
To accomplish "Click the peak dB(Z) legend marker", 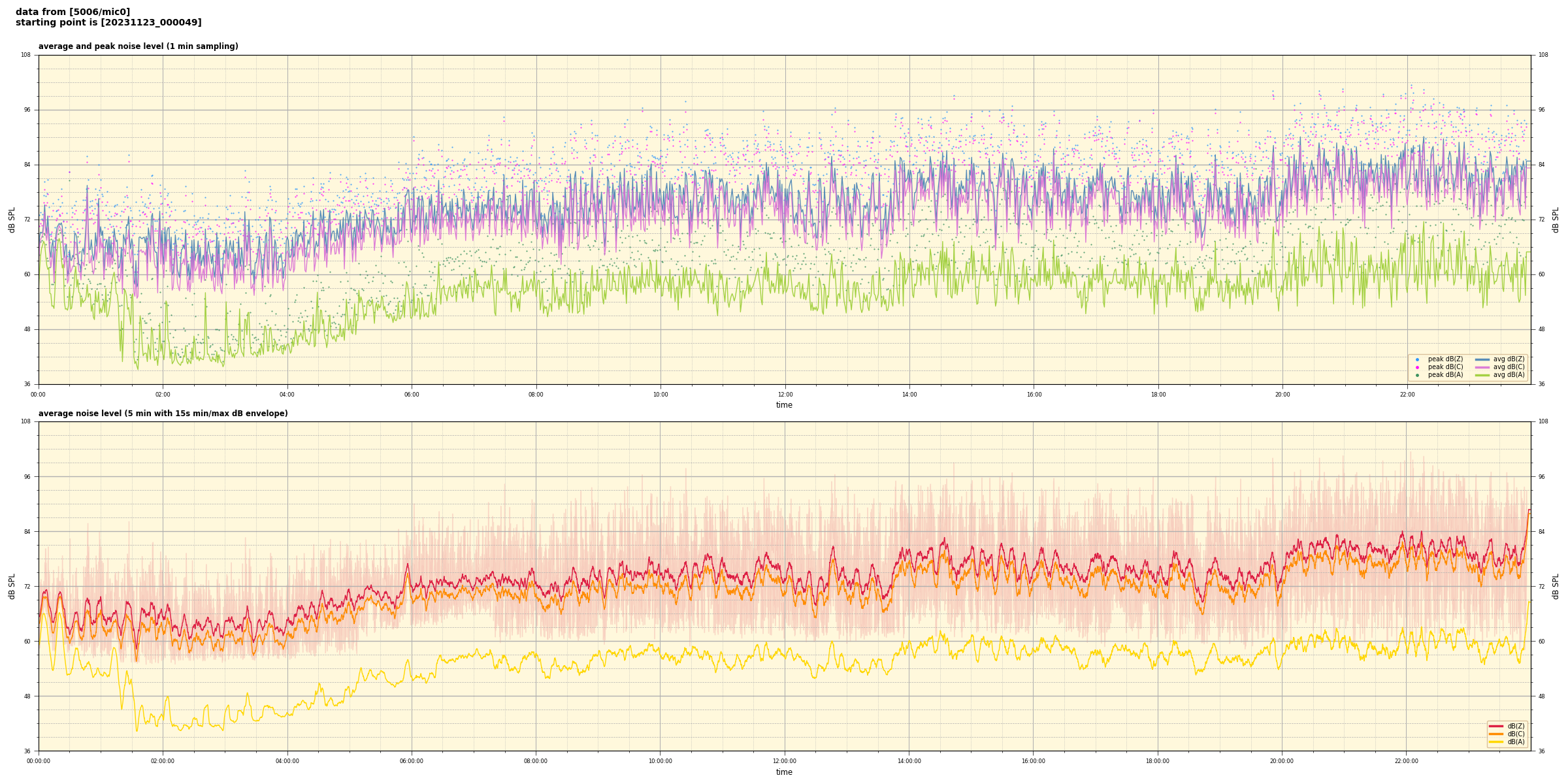I will (x=1417, y=359).
